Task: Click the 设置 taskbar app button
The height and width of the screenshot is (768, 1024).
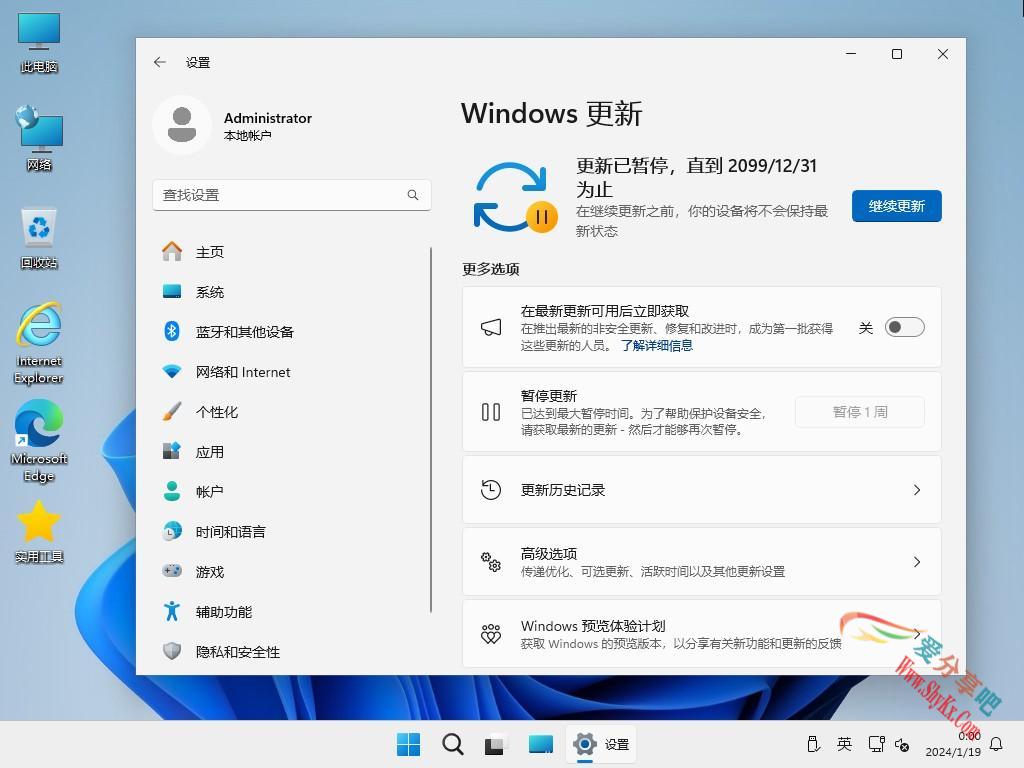Action: coord(601,744)
